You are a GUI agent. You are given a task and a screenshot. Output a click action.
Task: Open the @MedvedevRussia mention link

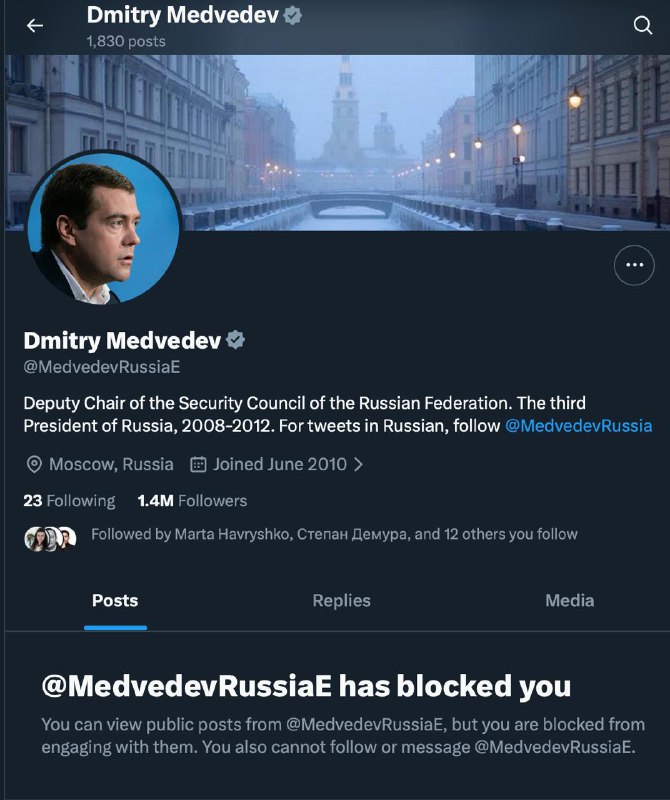(578, 426)
